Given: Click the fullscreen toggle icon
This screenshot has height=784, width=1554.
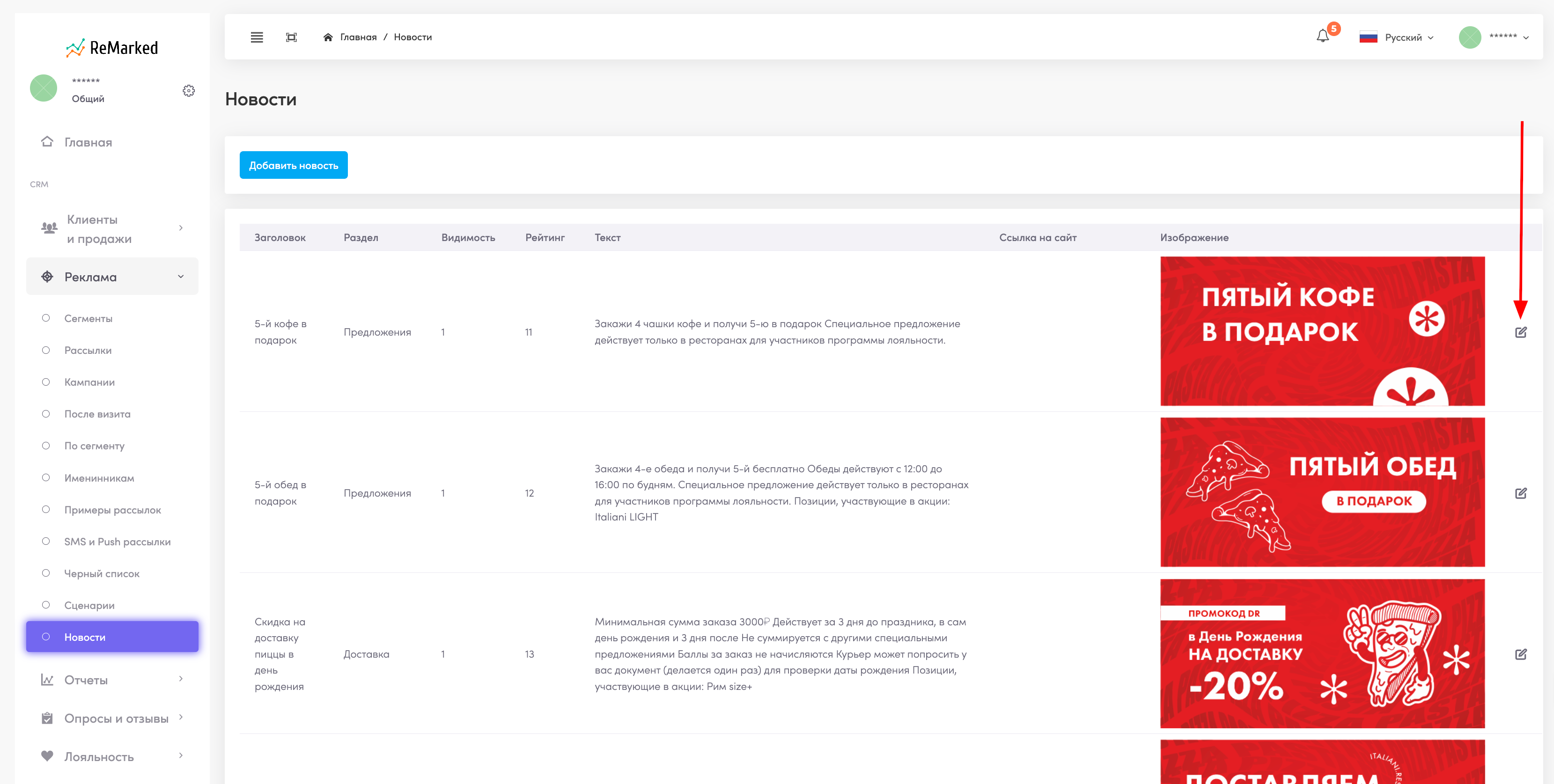Looking at the screenshot, I should (x=291, y=37).
